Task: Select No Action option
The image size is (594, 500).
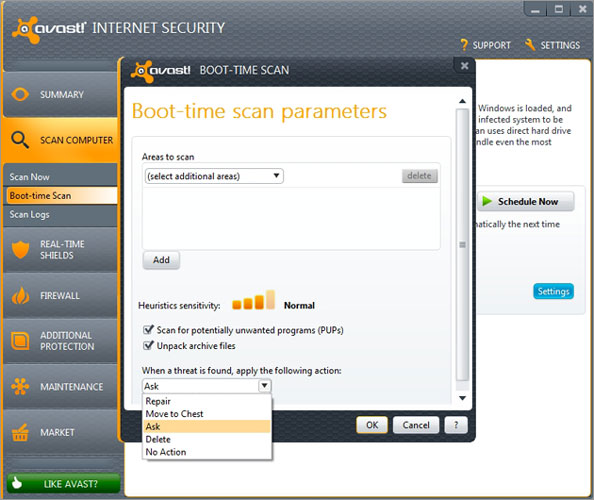Action: click(206, 452)
